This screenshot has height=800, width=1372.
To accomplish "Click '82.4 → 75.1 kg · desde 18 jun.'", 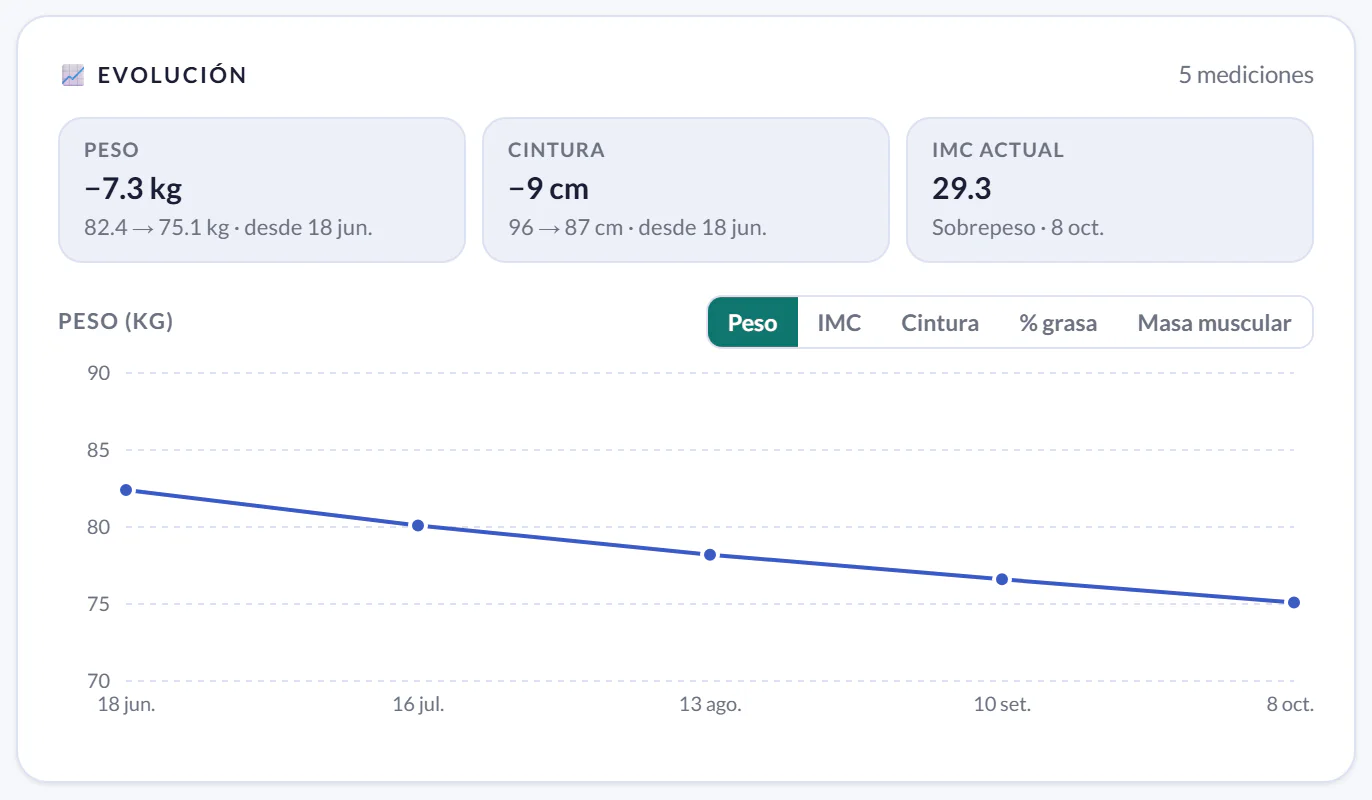I will [228, 227].
